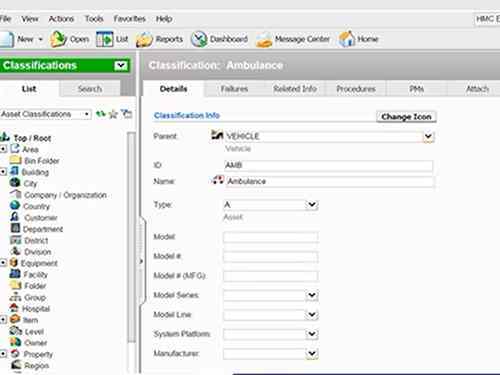The width and height of the screenshot is (500, 375).
Task: Click the Open toolbar button
Action: (70, 39)
